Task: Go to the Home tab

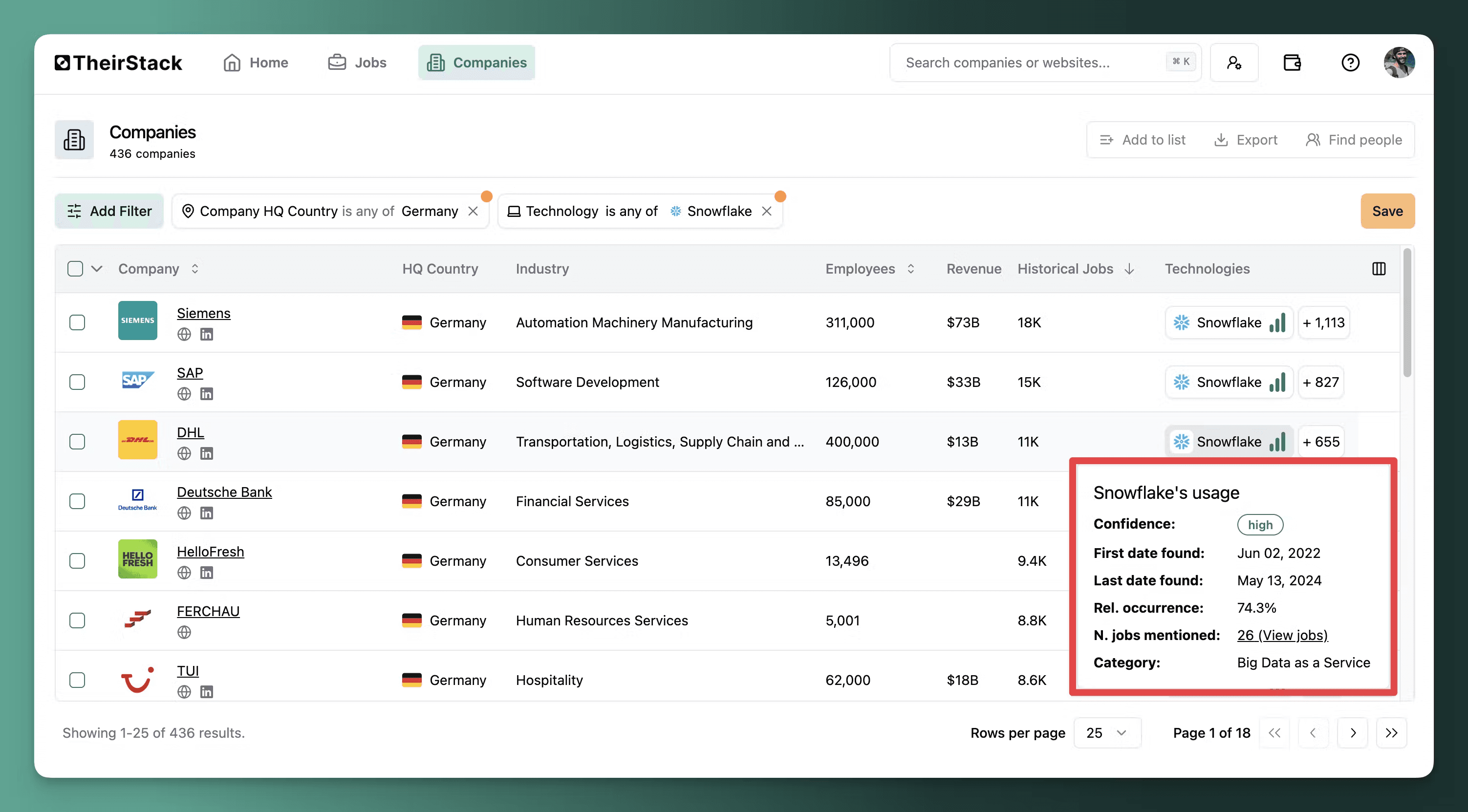Action: click(255, 63)
